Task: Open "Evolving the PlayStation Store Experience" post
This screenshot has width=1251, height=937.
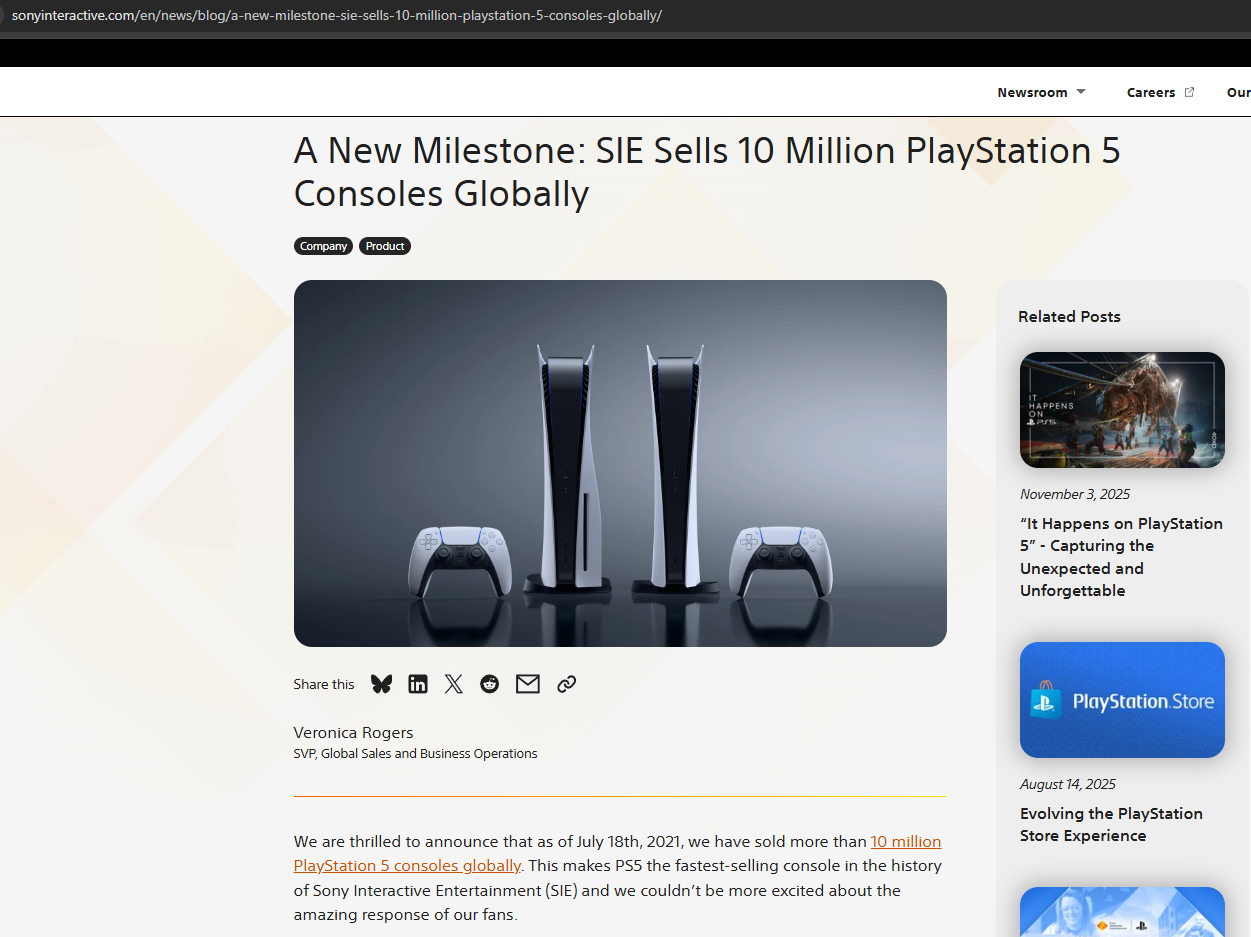Action: coord(1111,825)
